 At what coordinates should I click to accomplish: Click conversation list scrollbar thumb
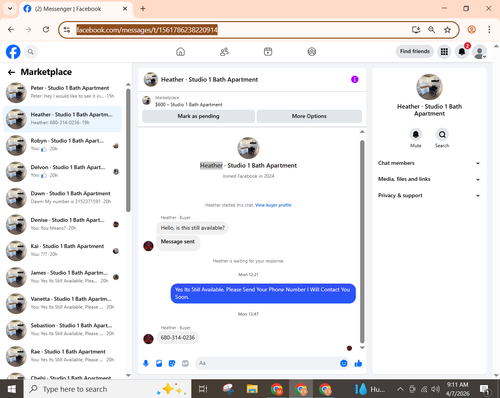tap(128, 150)
